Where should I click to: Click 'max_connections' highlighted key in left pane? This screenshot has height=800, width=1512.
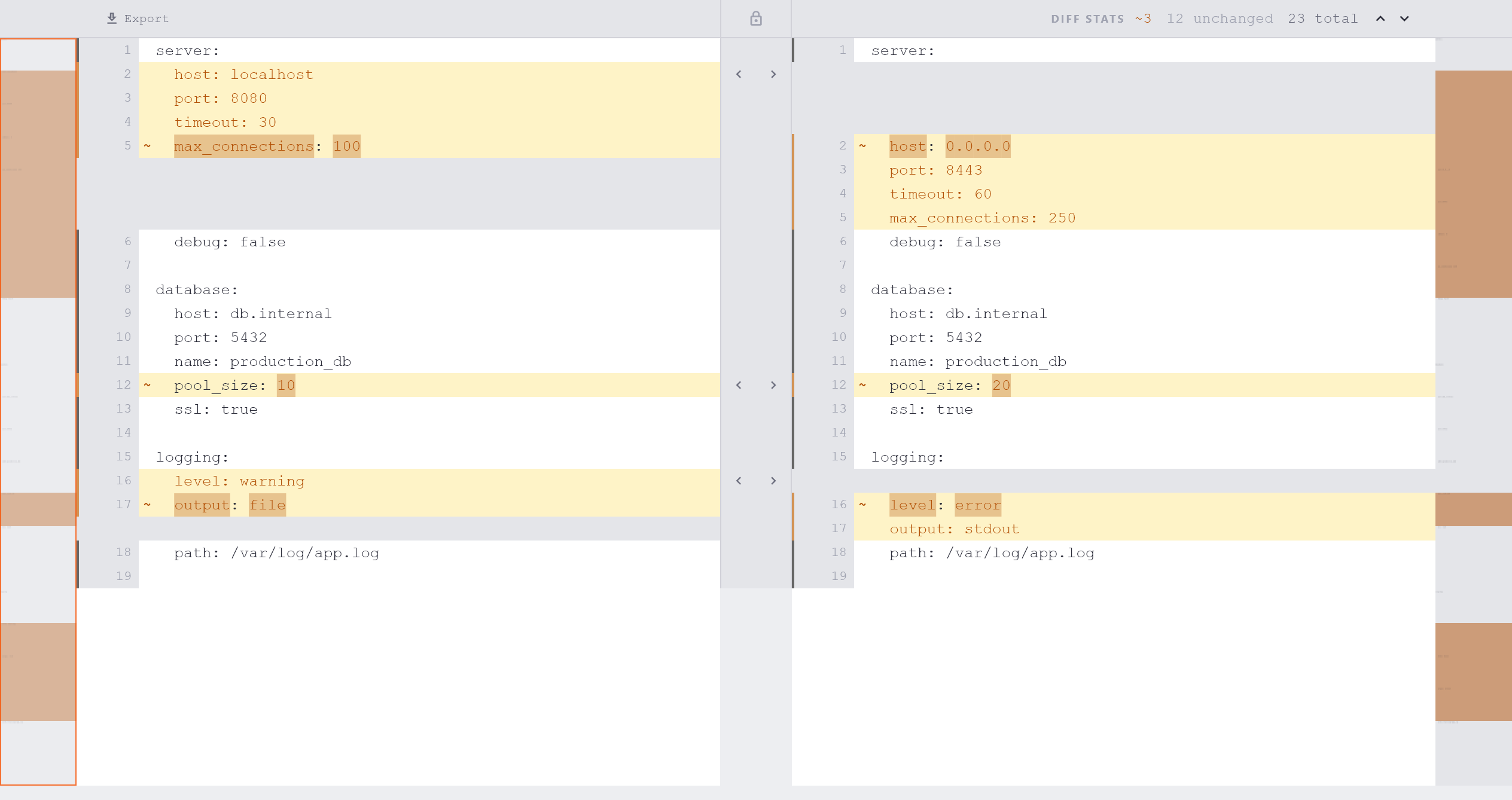[x=244, y=146]
